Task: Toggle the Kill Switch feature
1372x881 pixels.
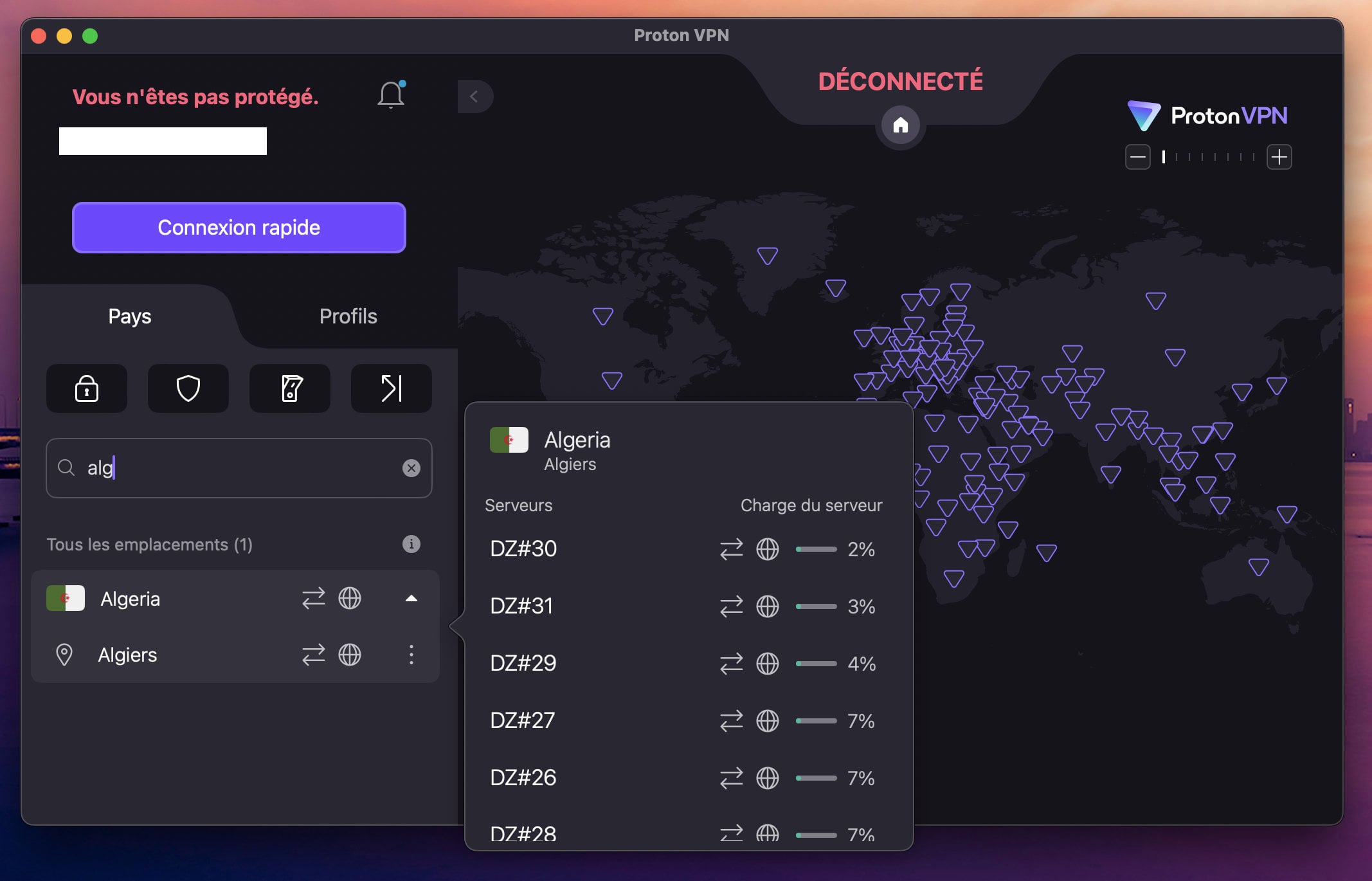Action: (290, 388)
